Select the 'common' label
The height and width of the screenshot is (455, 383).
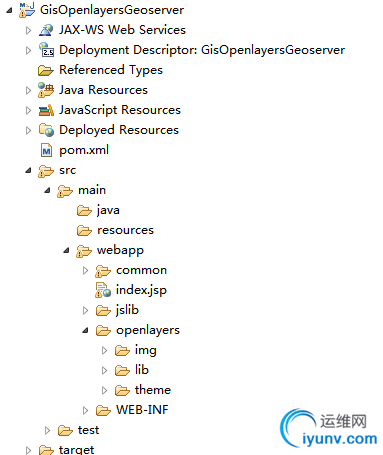pyautogui.click(x=141, y=270)
